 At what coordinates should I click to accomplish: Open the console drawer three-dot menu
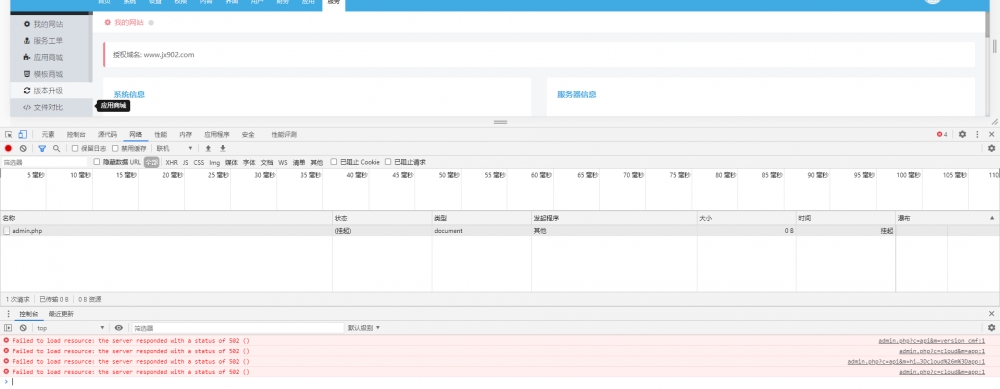pos(8,314)
